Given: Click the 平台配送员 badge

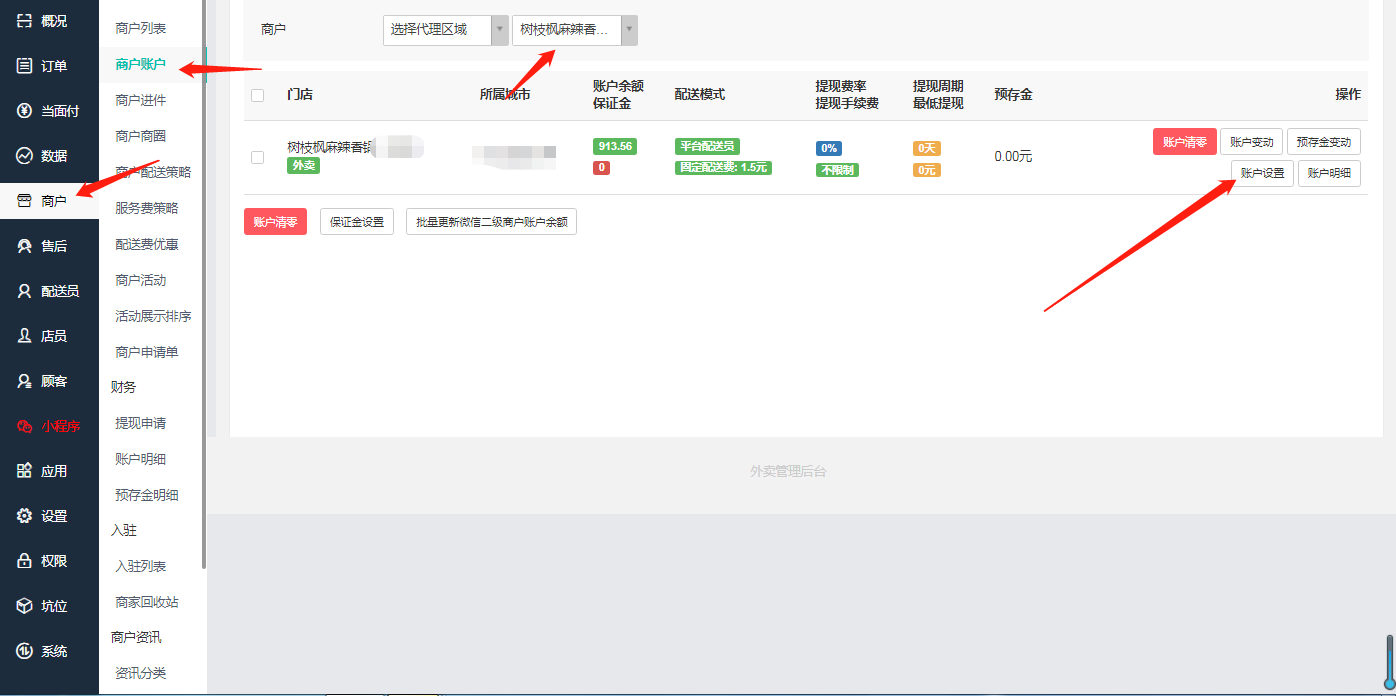Looking at the screenshot, I should (707, 146).
